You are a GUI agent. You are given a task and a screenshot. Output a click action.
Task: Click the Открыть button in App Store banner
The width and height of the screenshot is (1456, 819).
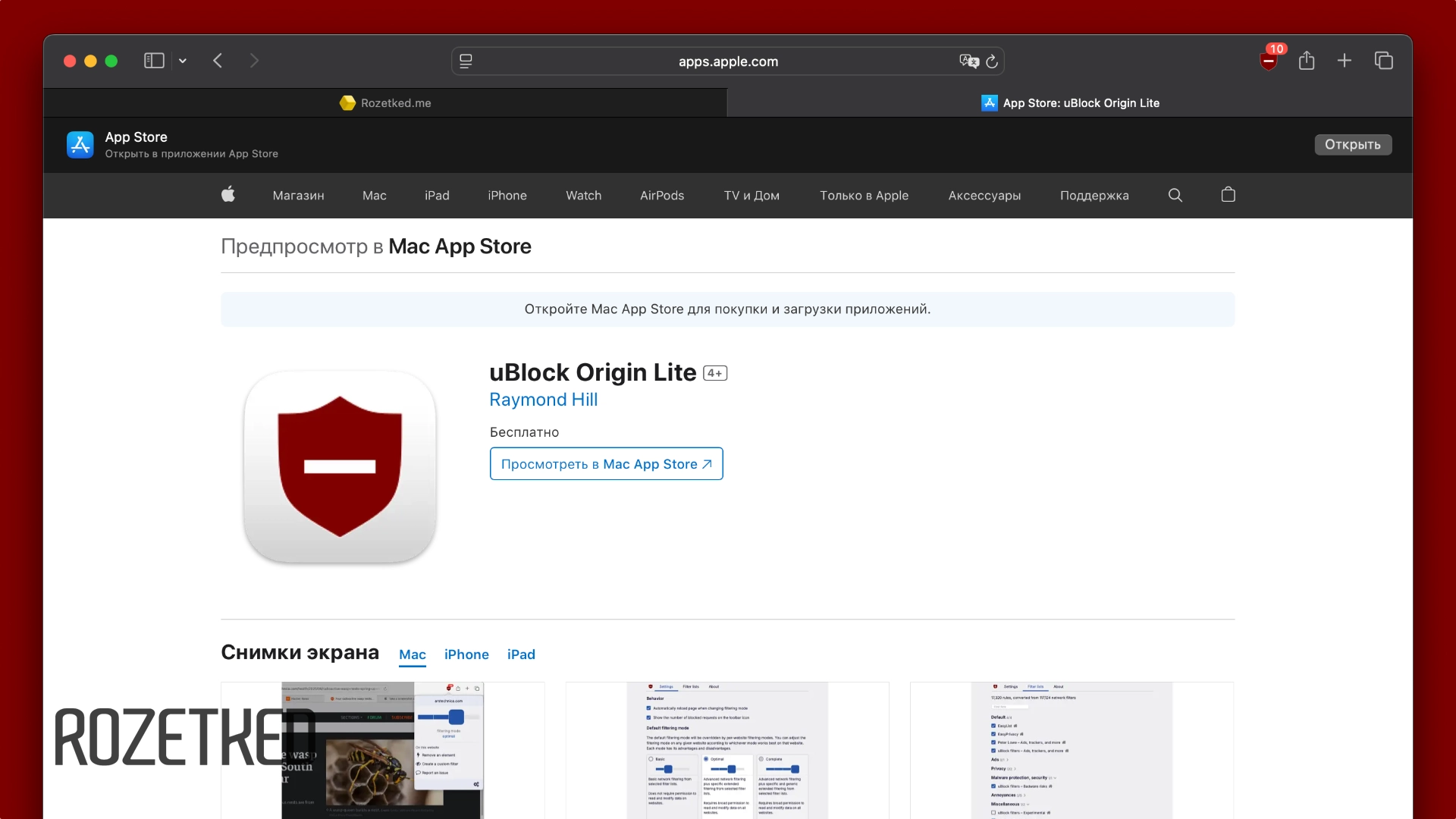pos(1352,145)
